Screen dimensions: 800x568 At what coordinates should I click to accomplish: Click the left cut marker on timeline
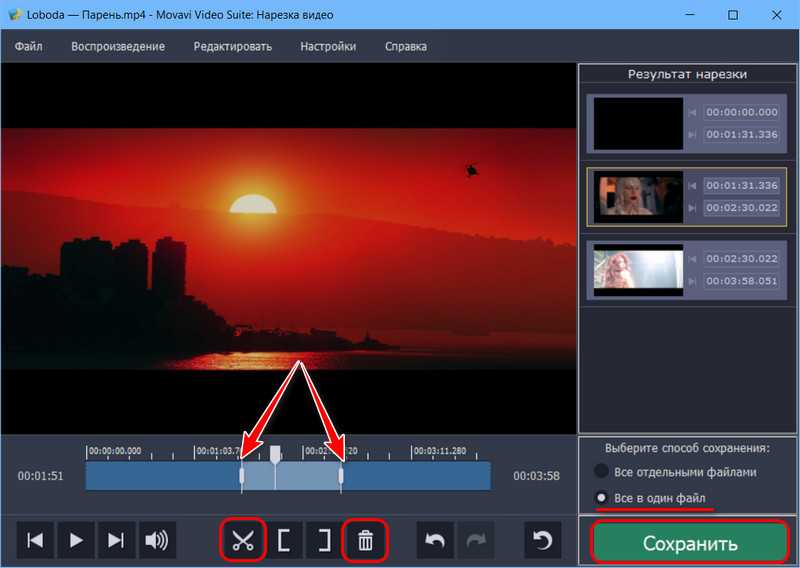(242, 476)
